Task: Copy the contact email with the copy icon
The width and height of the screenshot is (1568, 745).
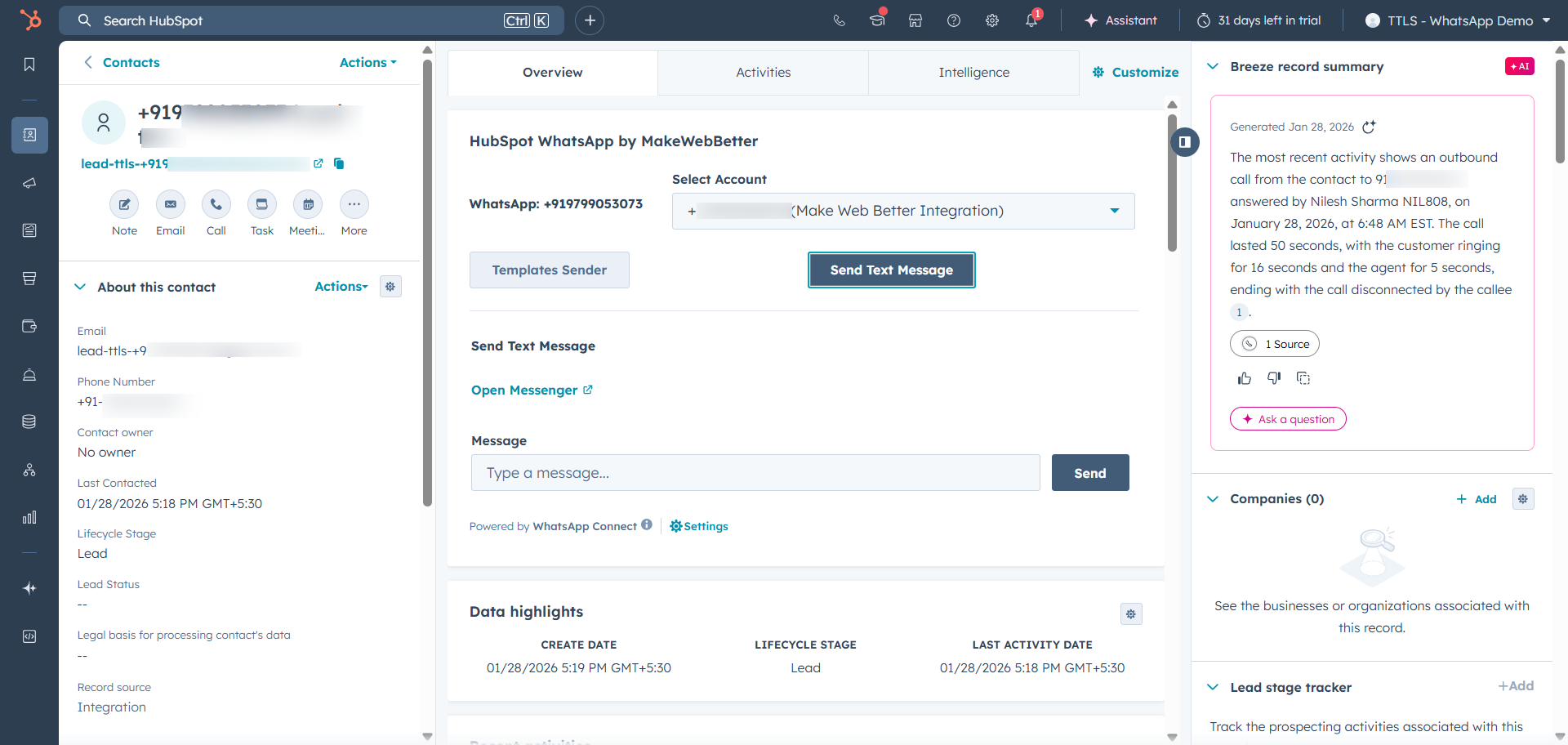Action: pos(339,163)
